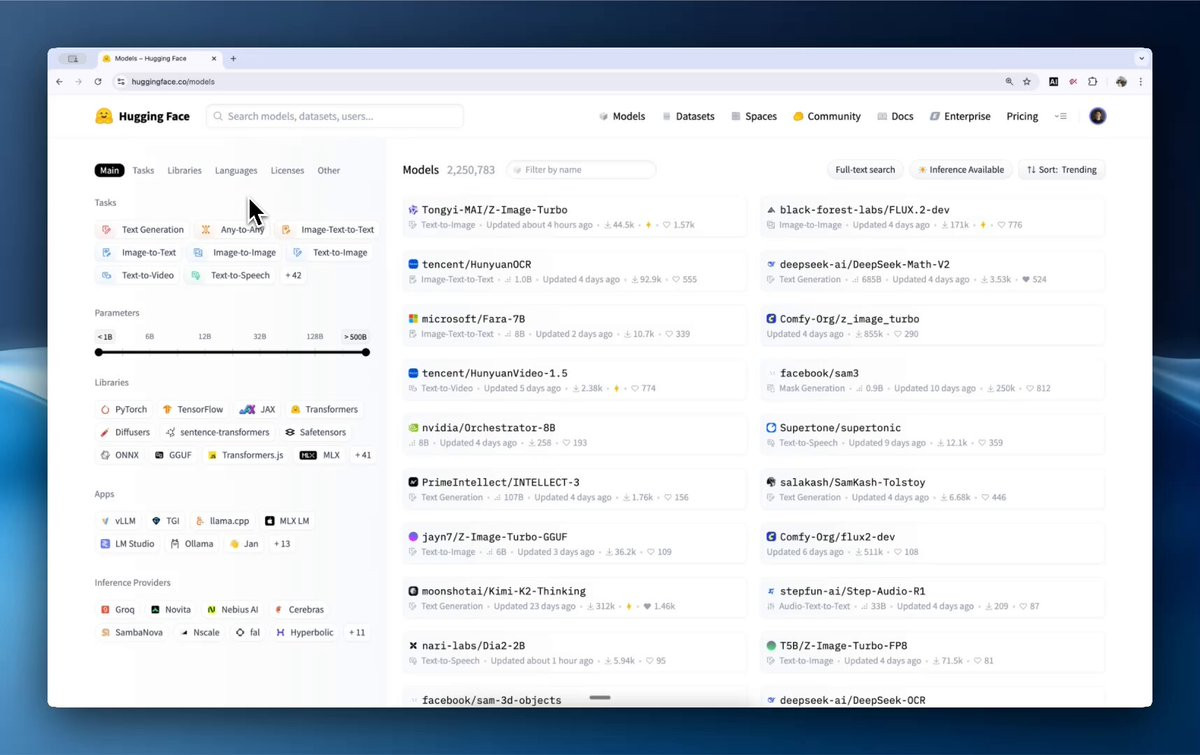Open the user profile avatar in navbar
Image resolution: width=1200 pixels, height=755 pixels.
click(1097, 116)
